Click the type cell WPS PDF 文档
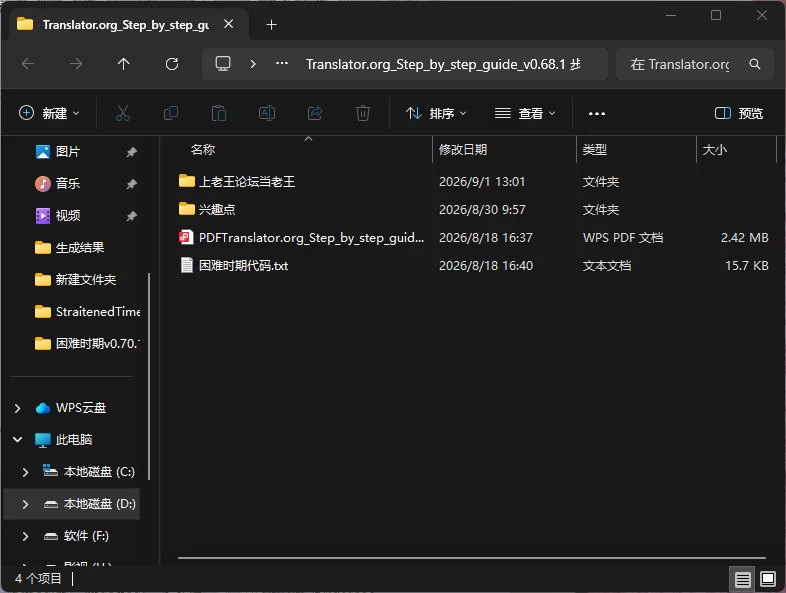 tap(623, 238)
